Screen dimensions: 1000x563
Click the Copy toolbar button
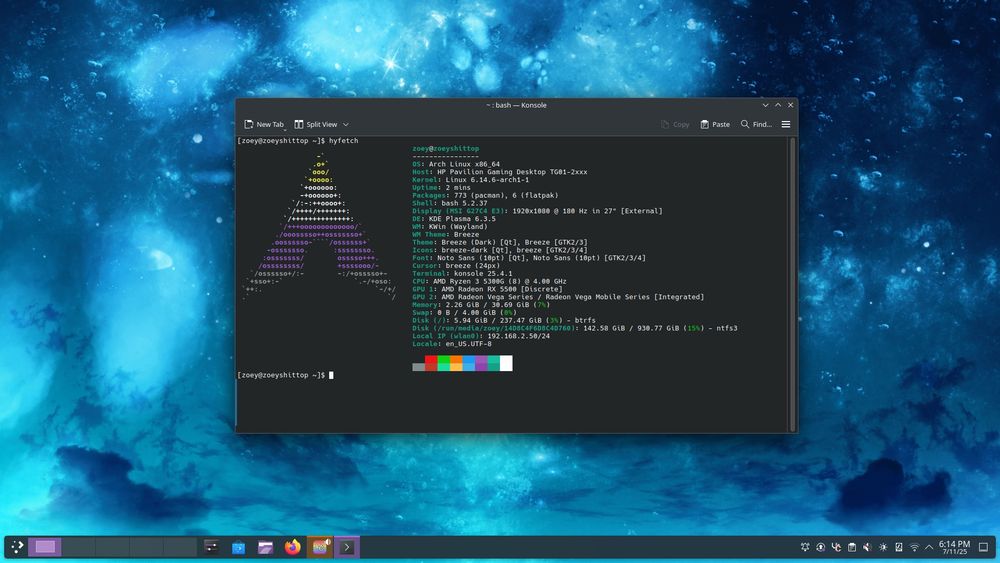675,124
